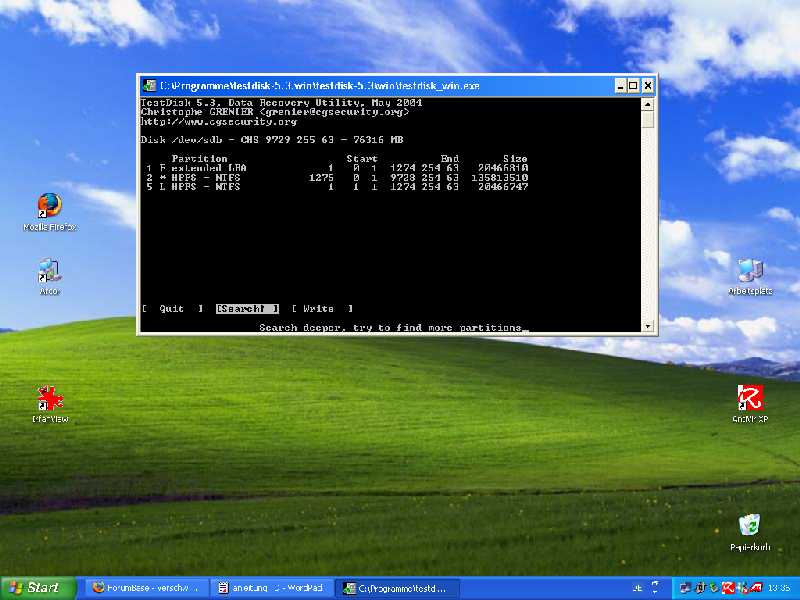
Task: Click the red AntiVir umbrella tray icon
Action: coord(729,588)
